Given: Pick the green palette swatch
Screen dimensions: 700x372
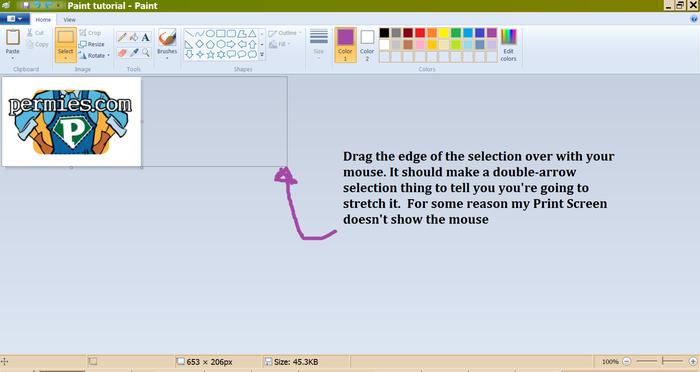Looking at the screenshot, I should (456, 33).
